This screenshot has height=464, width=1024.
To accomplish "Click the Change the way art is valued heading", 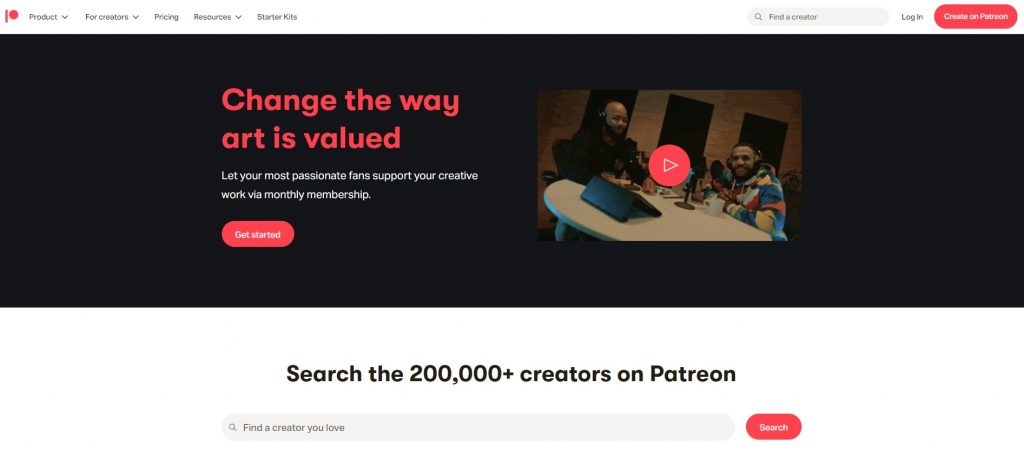I will (340, 119).
